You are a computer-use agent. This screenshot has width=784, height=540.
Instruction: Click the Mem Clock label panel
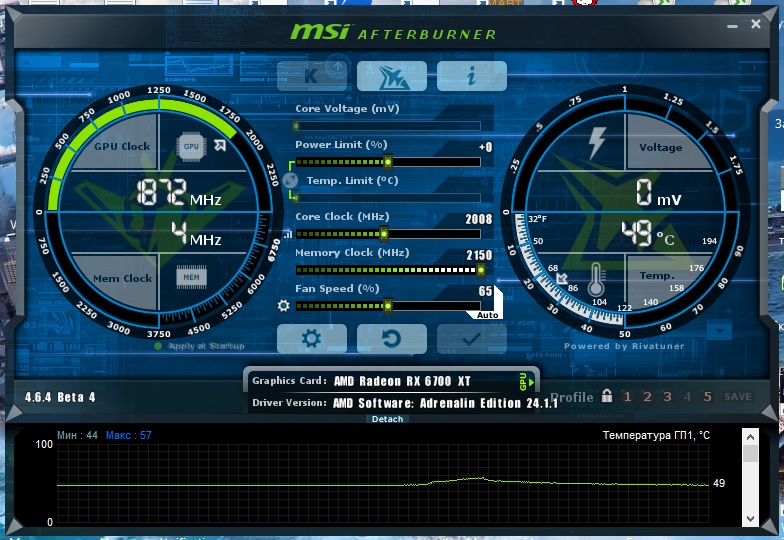pyautogui.click(x=122, y=278)
